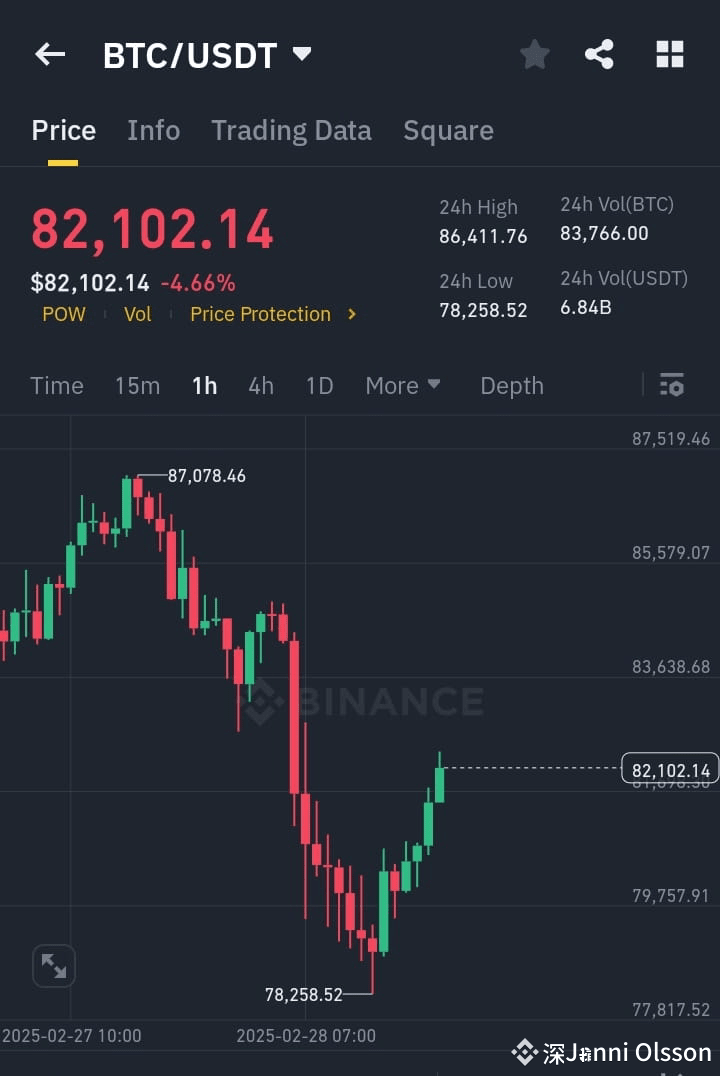Expand chart to fullscreen with corner icon
This screenshot has width=720, height=1076.
pyautogui.click(x=53, y=966)
